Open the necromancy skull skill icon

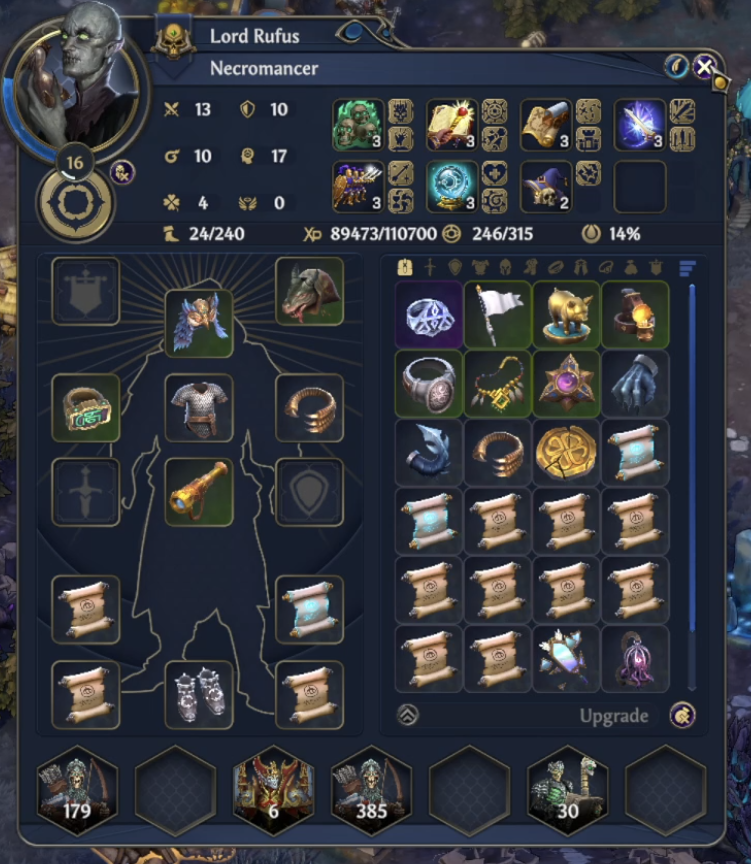358,125
